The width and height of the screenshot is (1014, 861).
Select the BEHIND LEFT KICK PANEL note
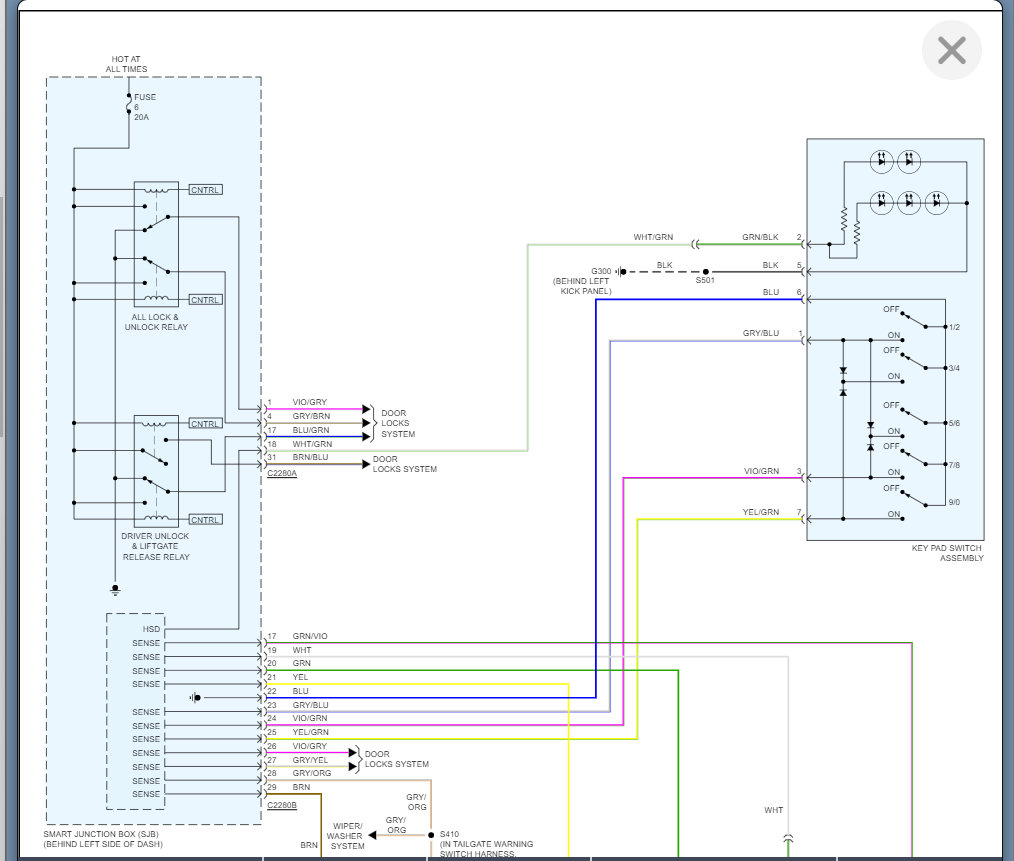(582, 286)
